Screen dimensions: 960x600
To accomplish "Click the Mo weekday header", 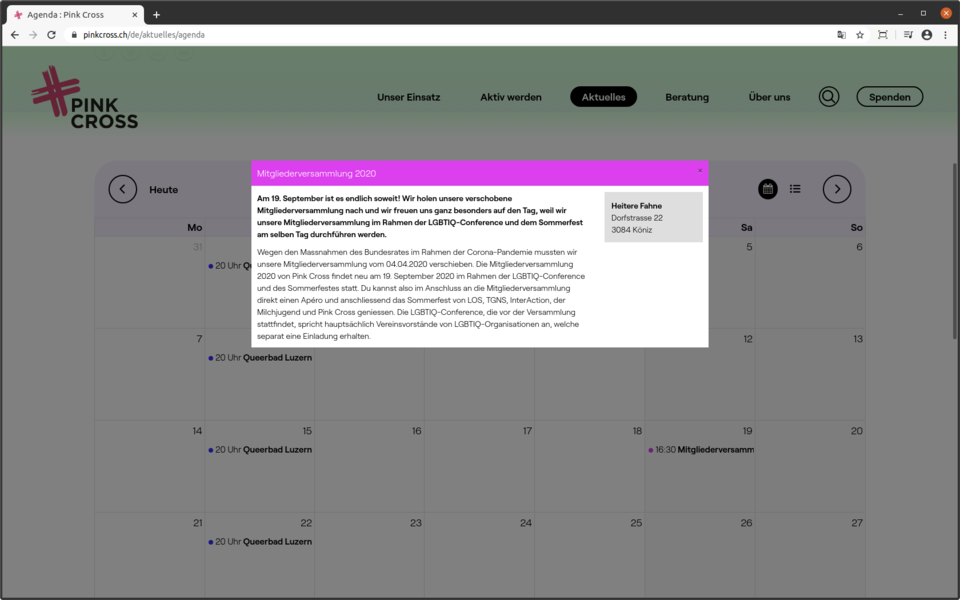I will click(x=195, y=227).
